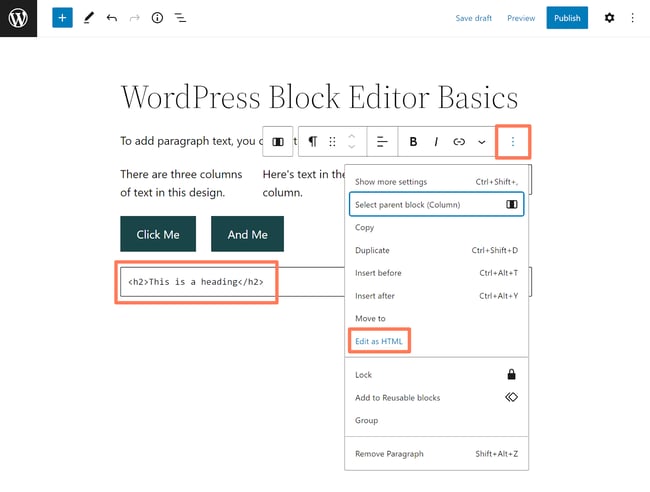The width and height of the screenshot is (650, 492).
Task: Click the HTML heading code field
Action: [196, 282]
